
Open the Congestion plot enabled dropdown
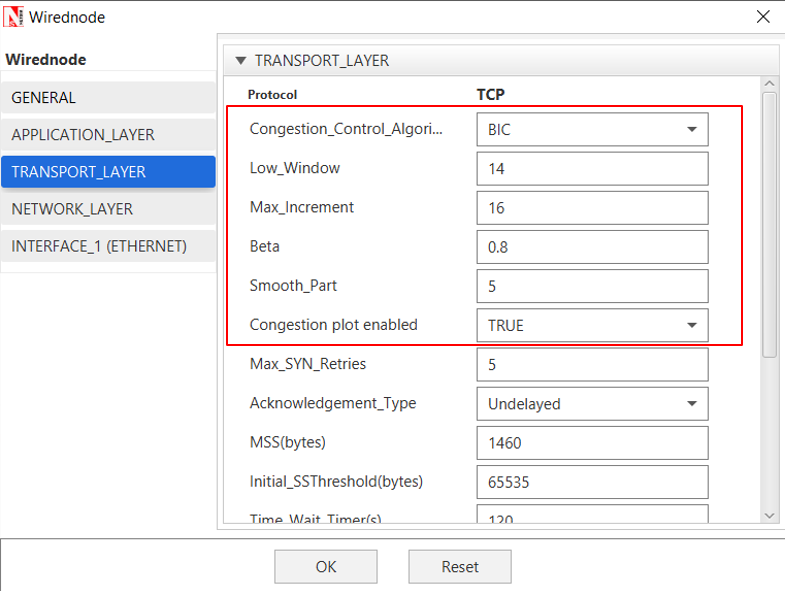tap(592, 325)
